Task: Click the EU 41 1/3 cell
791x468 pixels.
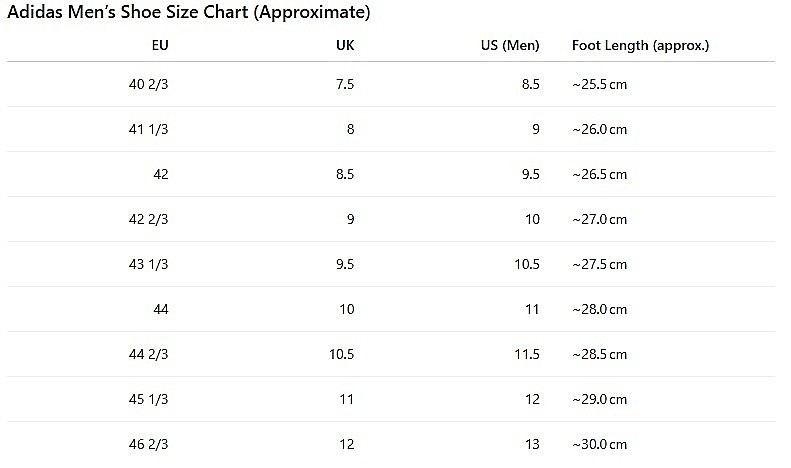Action: (149, 129)
